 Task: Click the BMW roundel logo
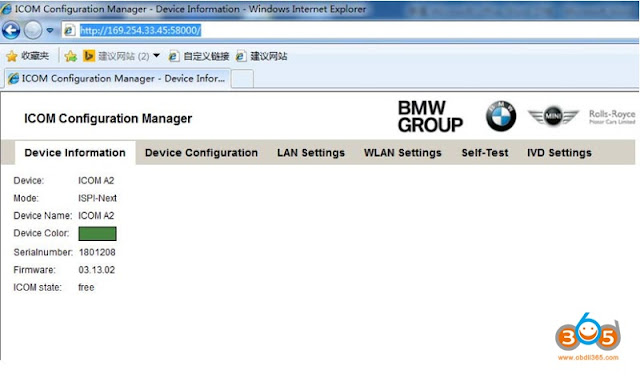point(501,116)
